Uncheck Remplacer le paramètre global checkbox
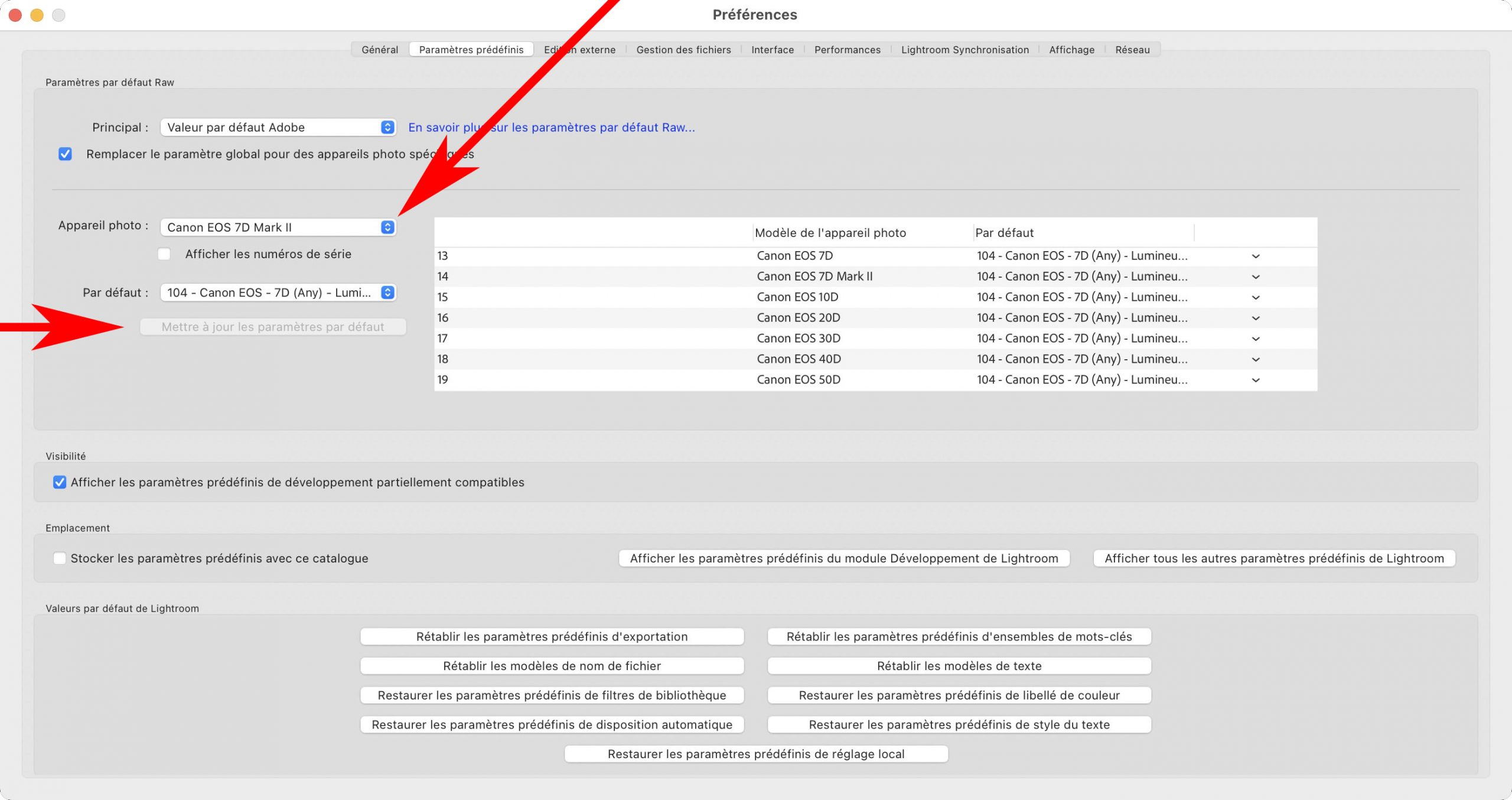Viewport: 1512px width, 800px height. 65,154
